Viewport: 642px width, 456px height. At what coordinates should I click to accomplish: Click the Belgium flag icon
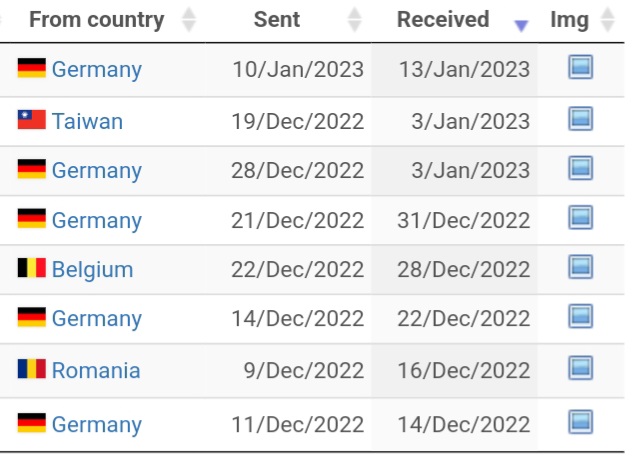[32, 268]
